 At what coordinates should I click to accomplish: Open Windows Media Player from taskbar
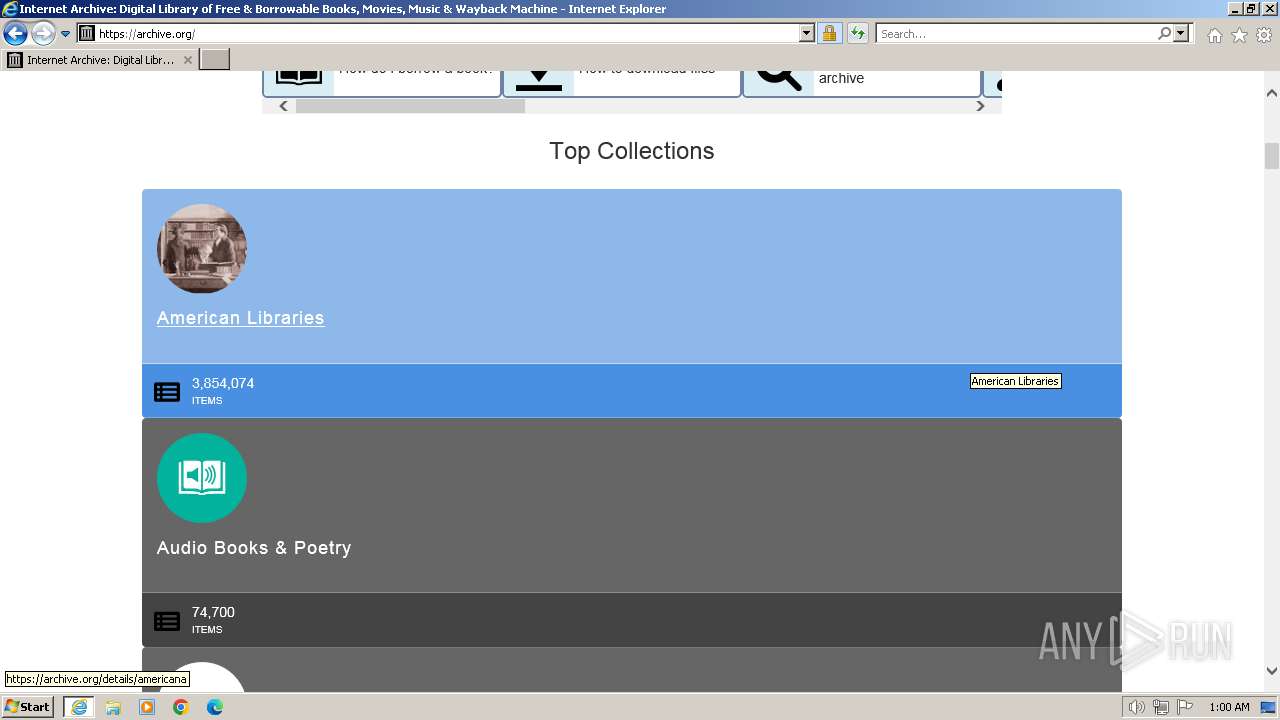point(147,707)
